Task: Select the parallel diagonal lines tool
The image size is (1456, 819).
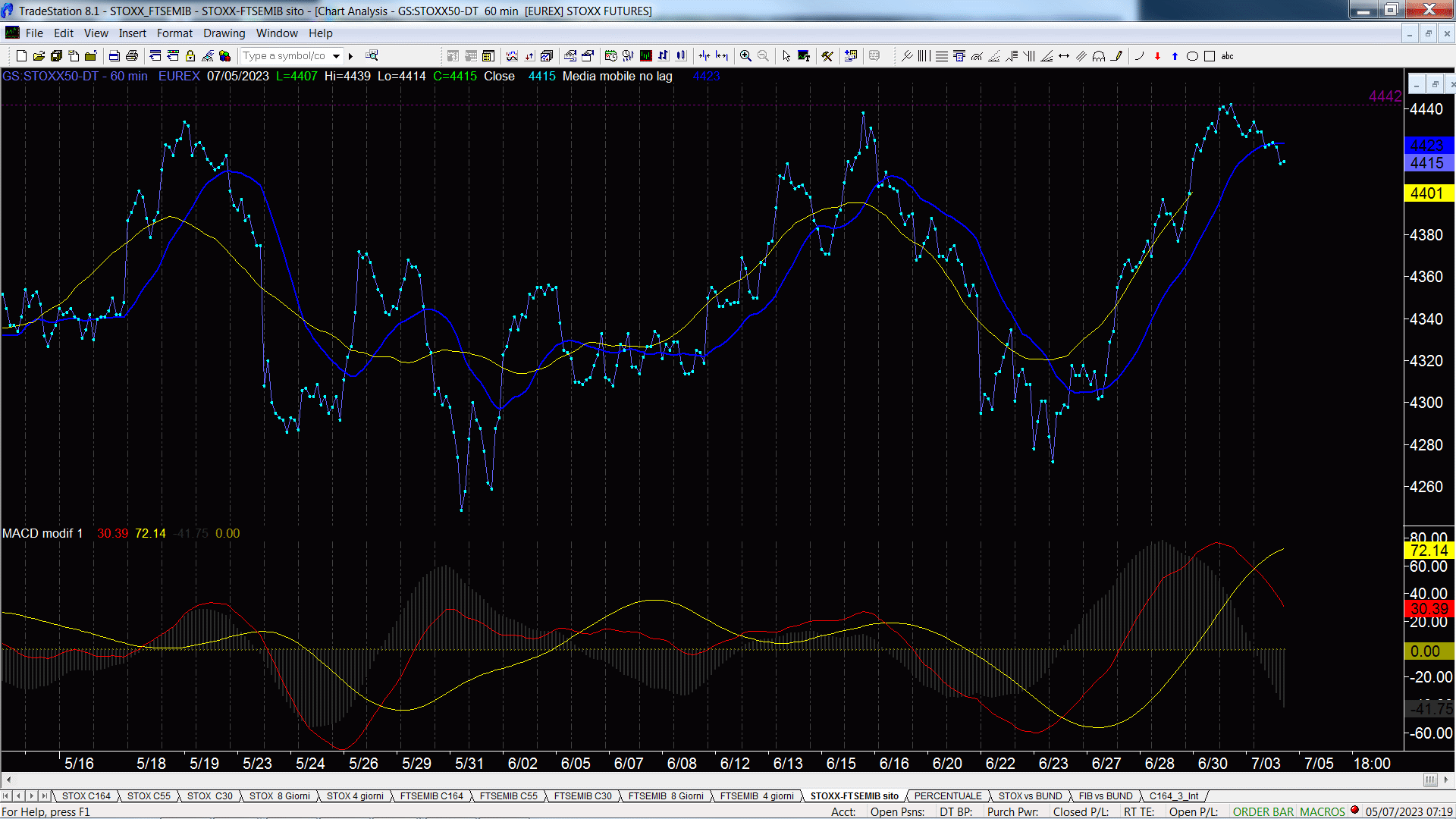Action: 1081,56
